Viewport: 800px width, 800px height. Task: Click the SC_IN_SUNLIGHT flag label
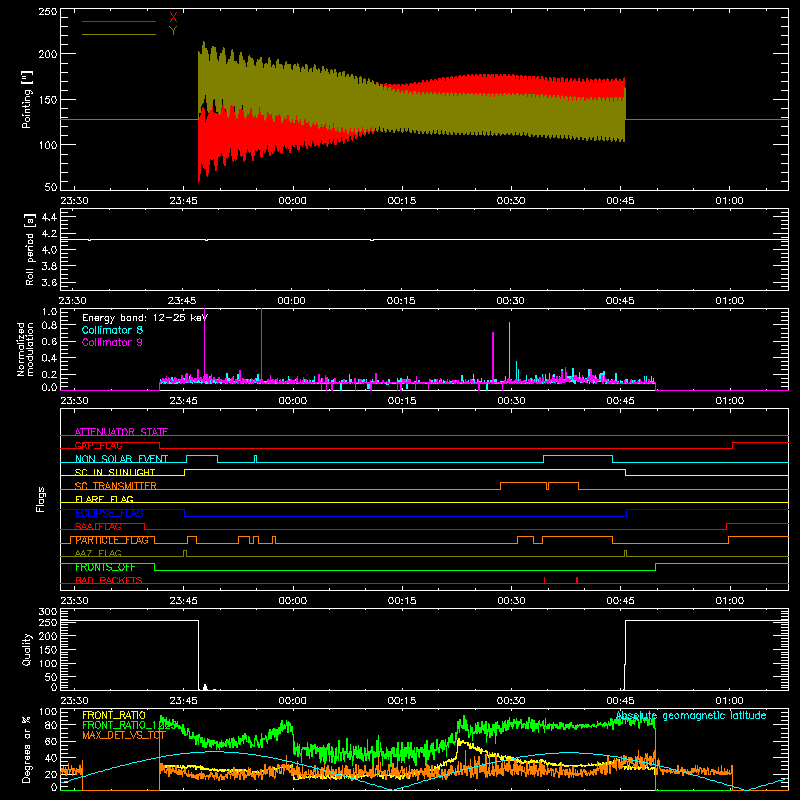pyautogui.click(x=115, y=472)
